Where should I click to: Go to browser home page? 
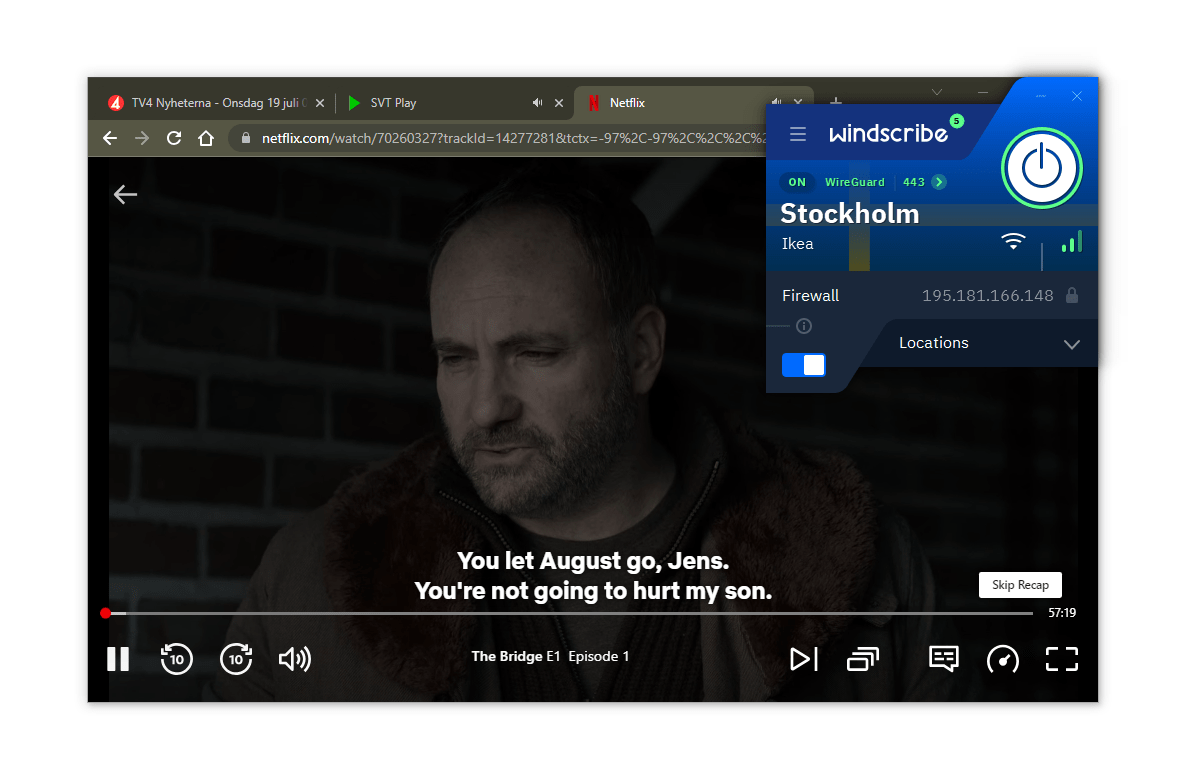pos(206,138)
